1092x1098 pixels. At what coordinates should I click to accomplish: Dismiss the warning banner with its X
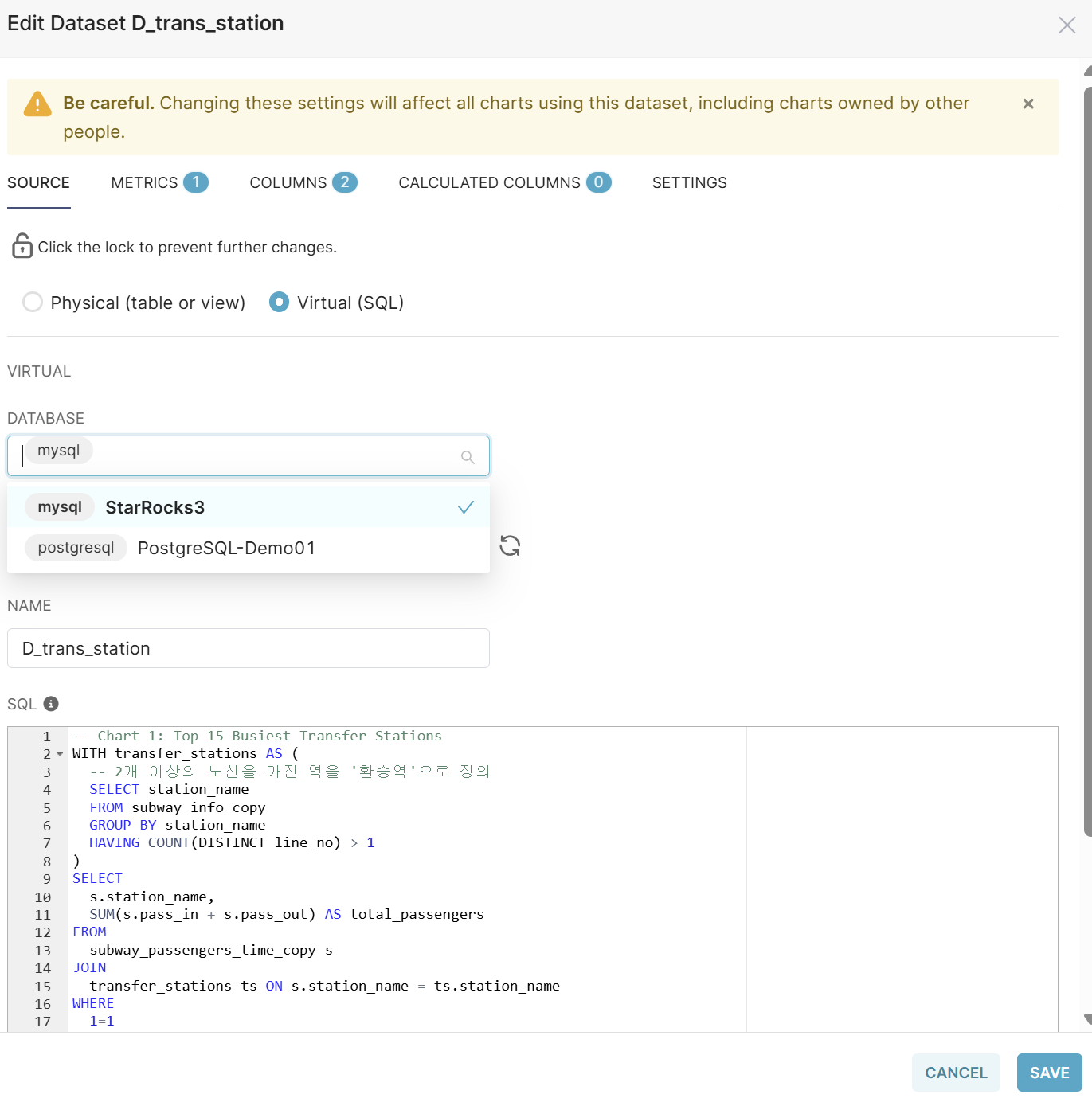tap(1027, 104)
